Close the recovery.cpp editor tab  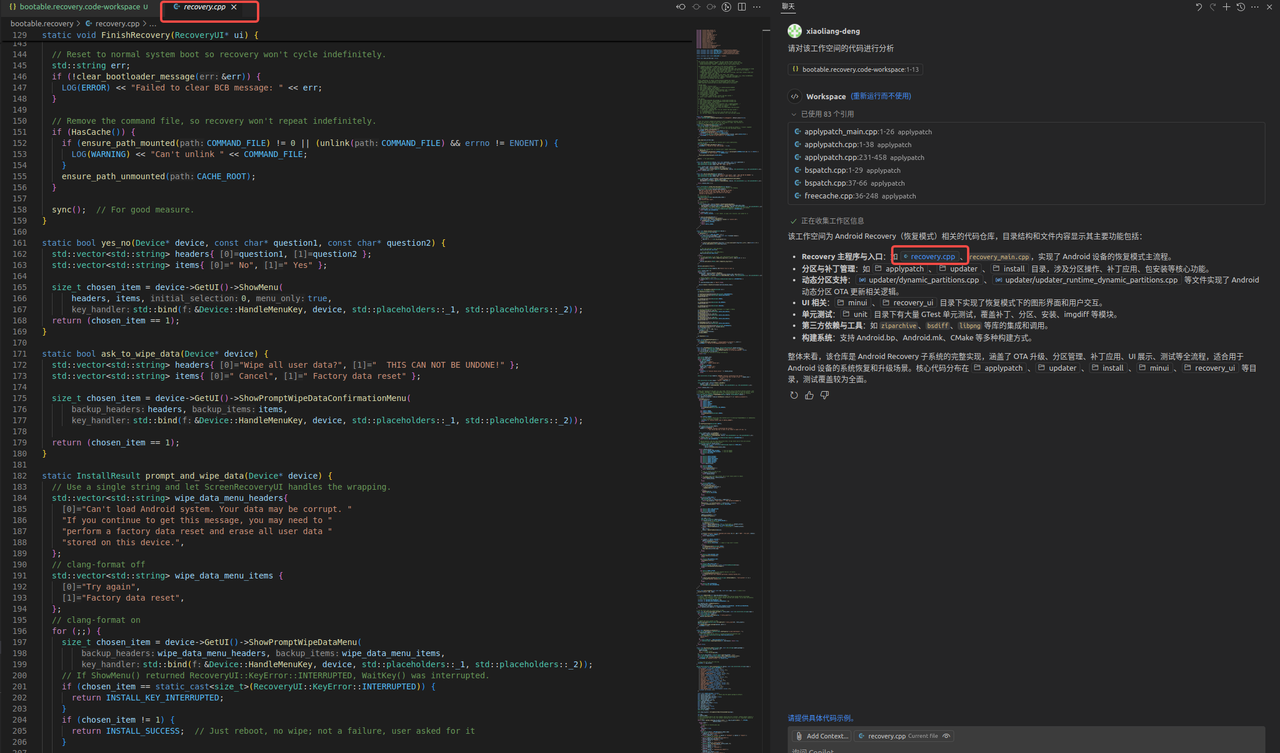pos(234,7)
